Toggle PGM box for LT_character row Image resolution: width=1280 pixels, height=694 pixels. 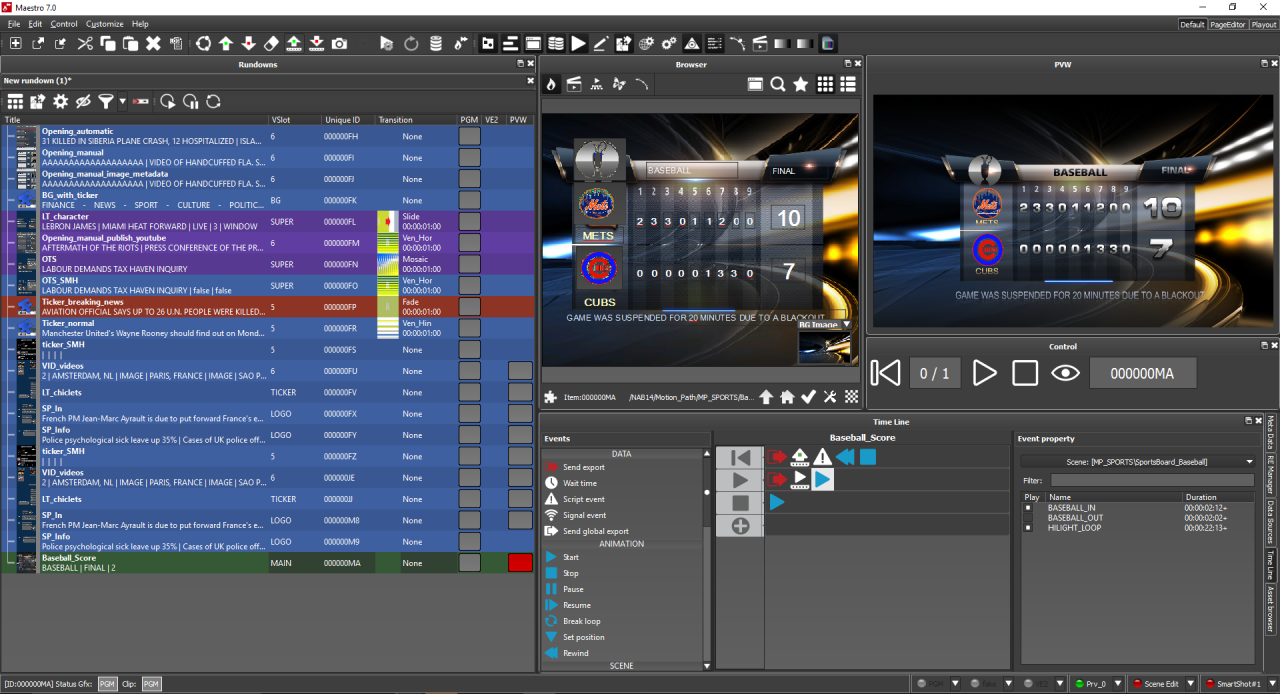tap(469, 221)
